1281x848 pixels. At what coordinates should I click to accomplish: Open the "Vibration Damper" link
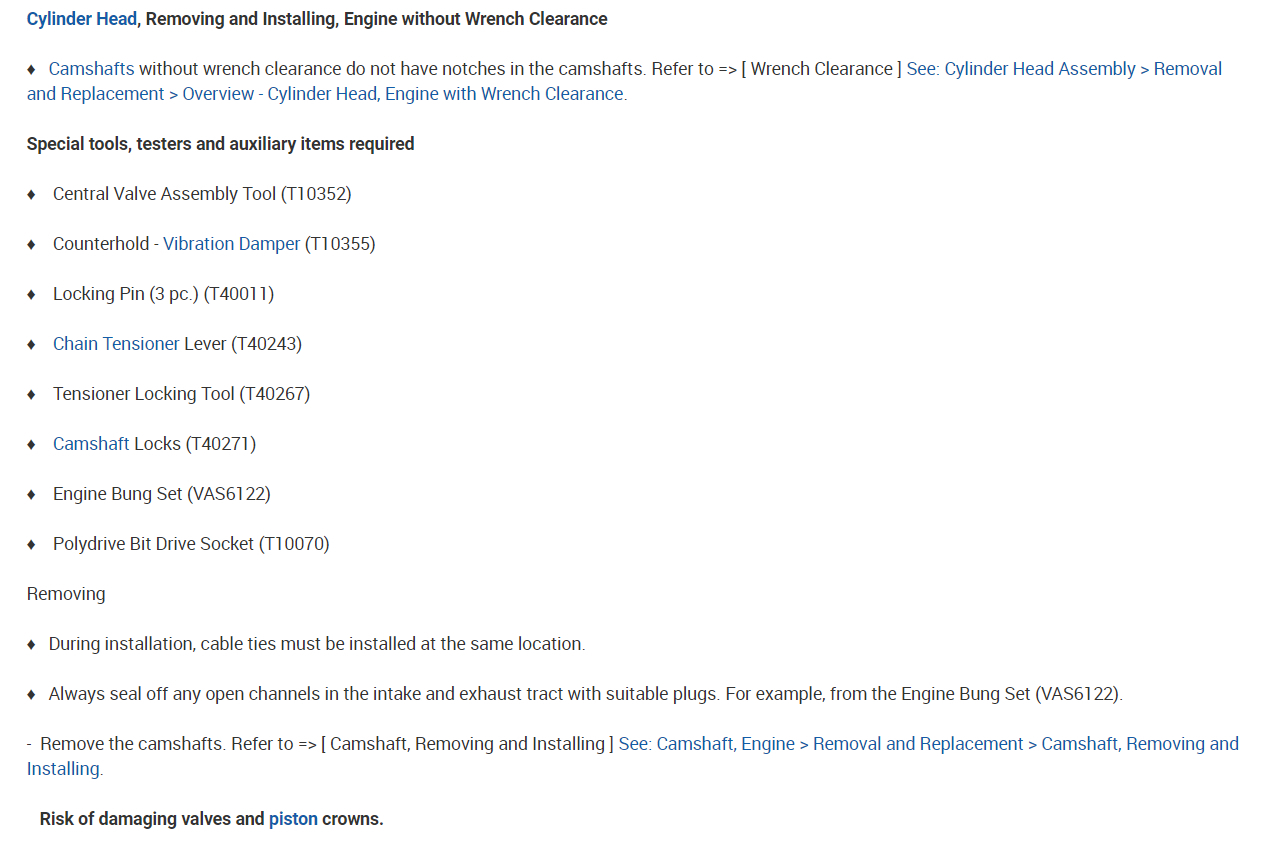(231, 244)
